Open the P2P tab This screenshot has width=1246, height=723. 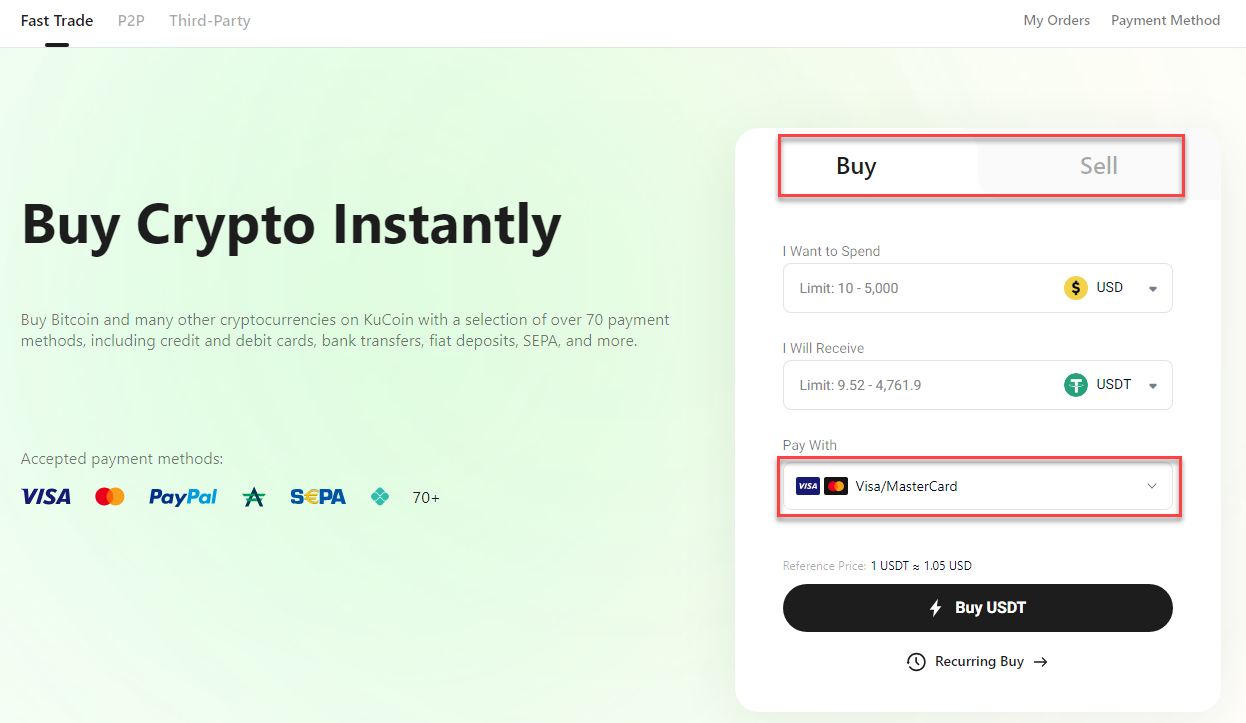point(131,20)
